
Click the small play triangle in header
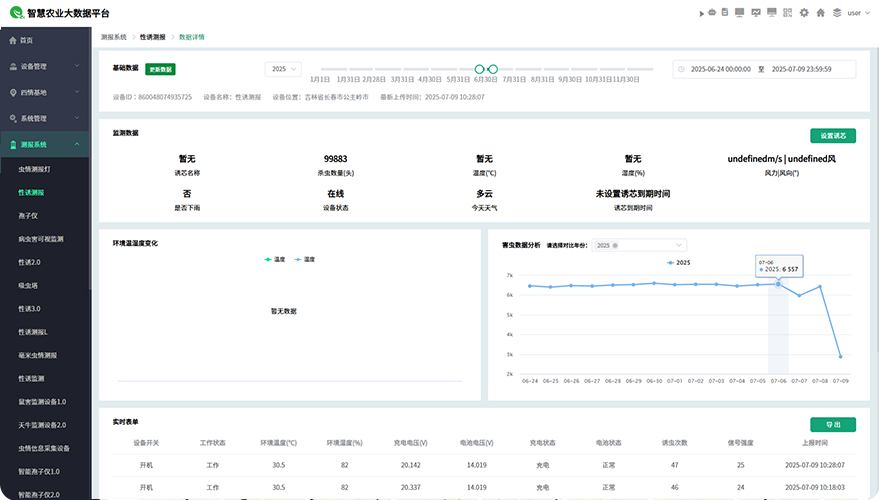click(x=700, y=13)
